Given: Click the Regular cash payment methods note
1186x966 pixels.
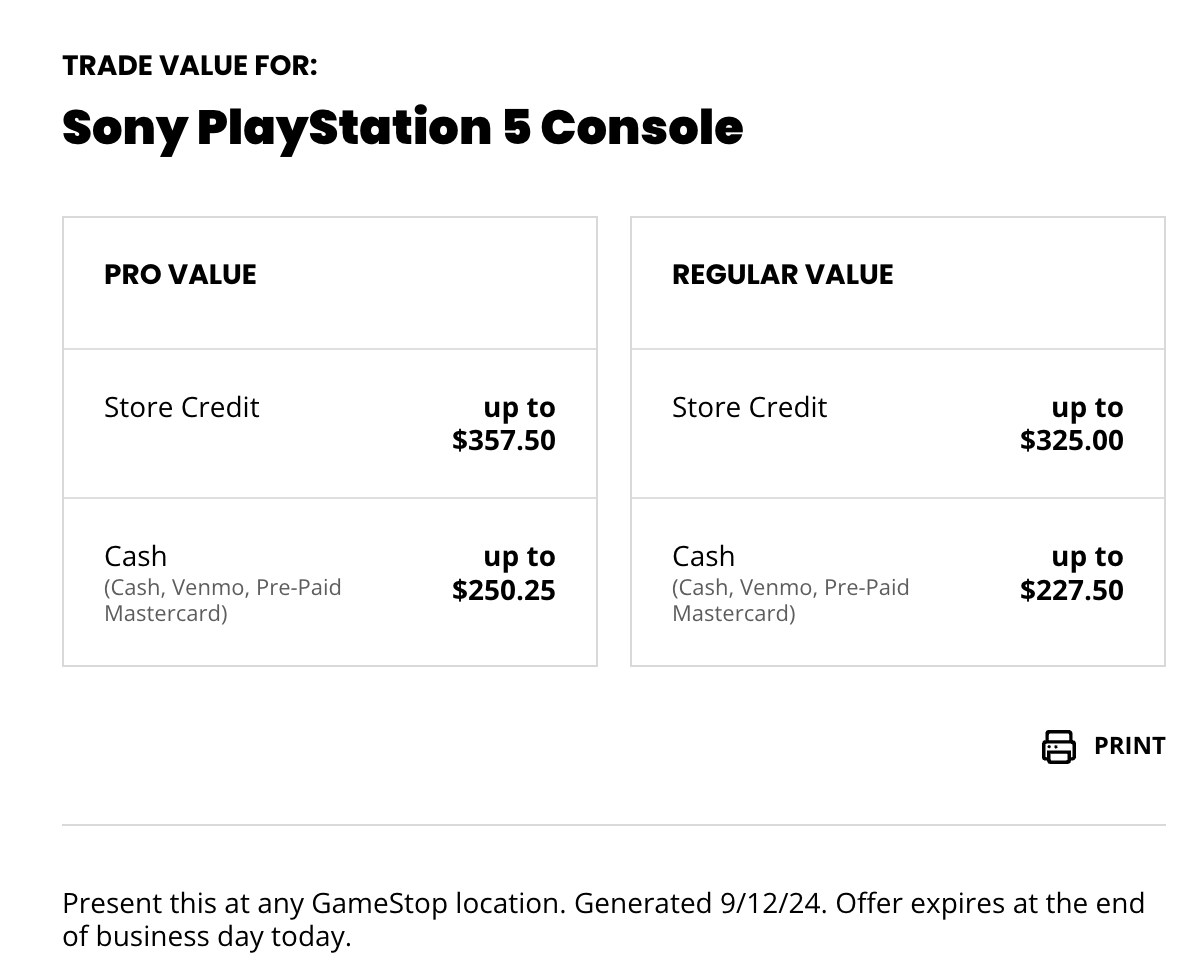Looking at the screenshot, I should [790, 601].
